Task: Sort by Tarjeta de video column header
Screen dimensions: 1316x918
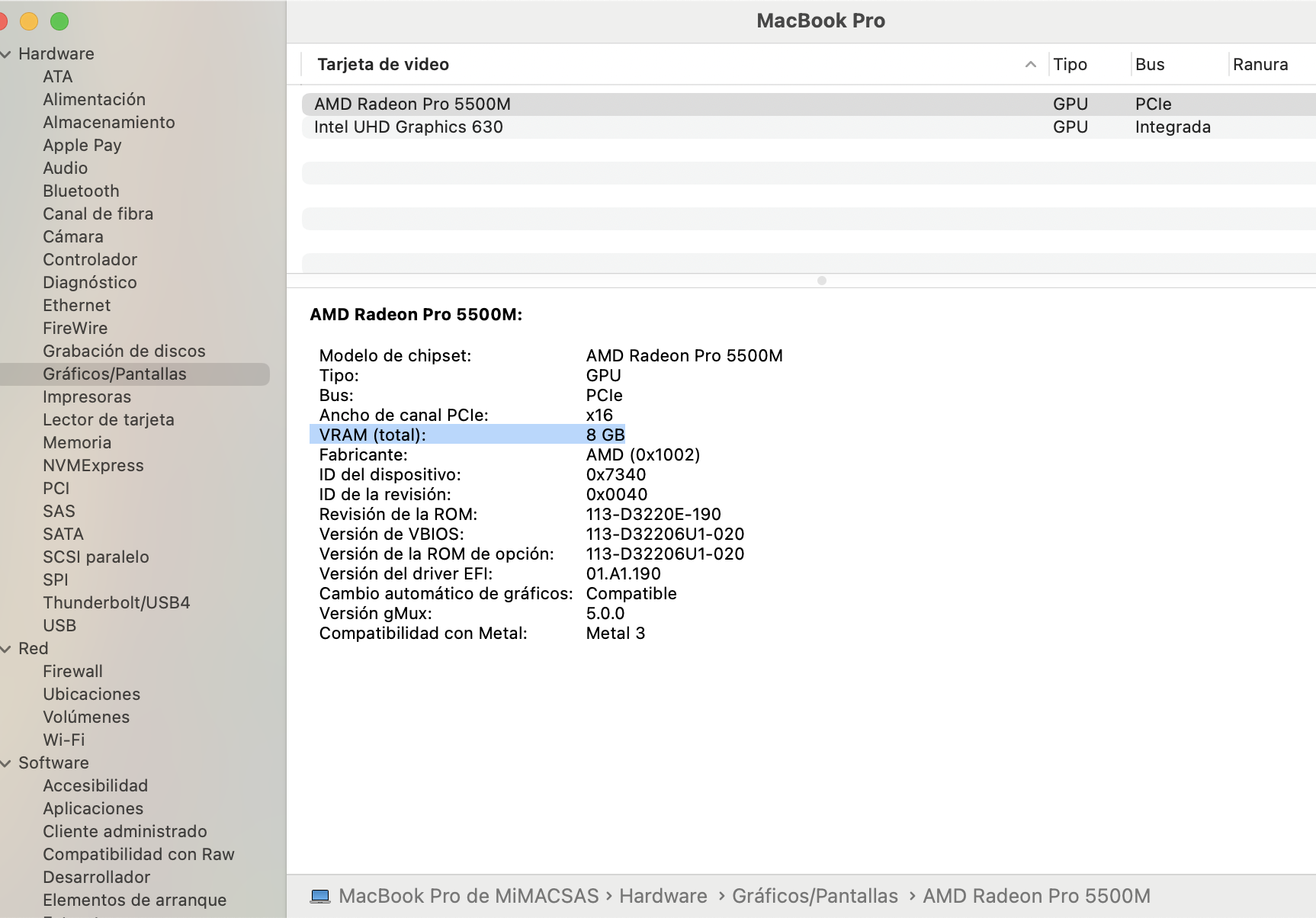Action: coord(384,65)
